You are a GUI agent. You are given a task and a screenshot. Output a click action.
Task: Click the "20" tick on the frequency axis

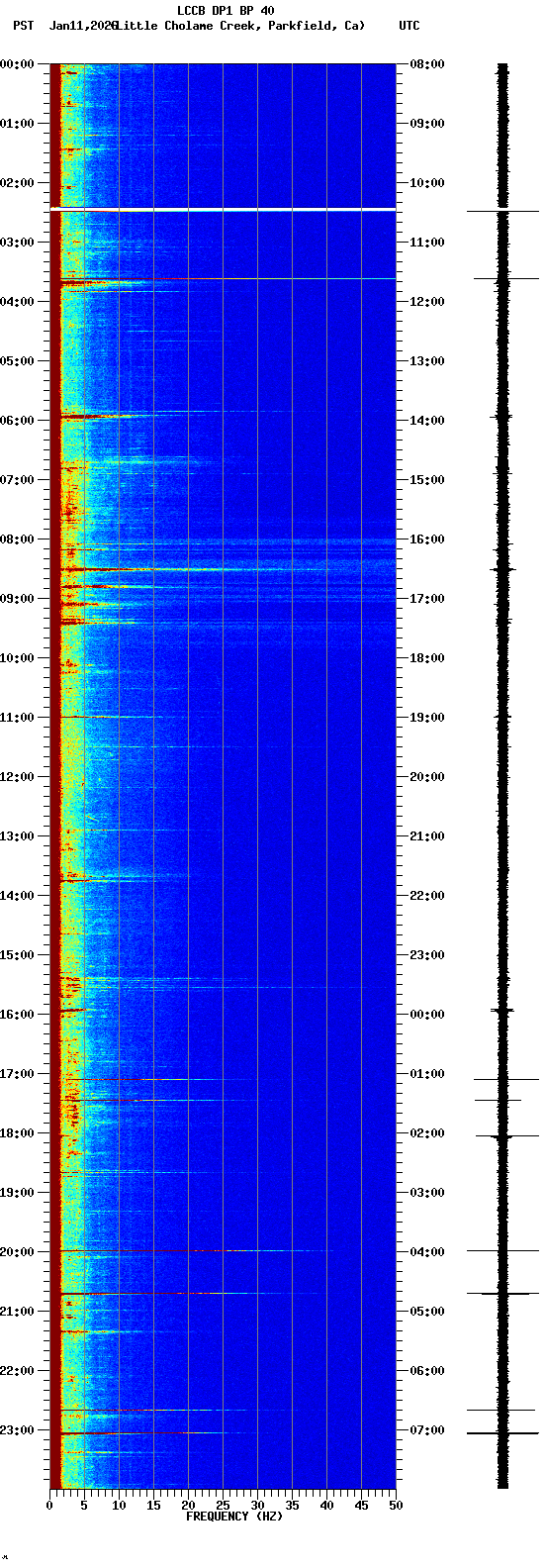188,1506
